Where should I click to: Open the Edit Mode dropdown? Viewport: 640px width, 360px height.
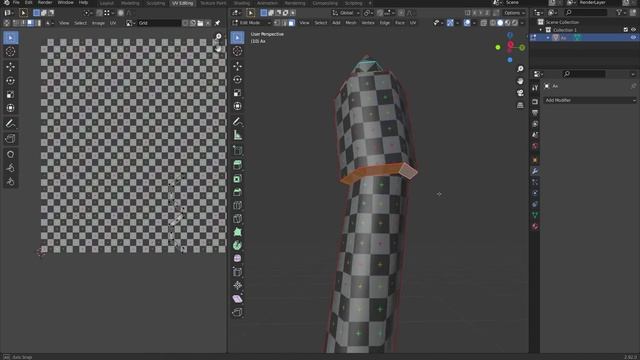tap(252, 23)
